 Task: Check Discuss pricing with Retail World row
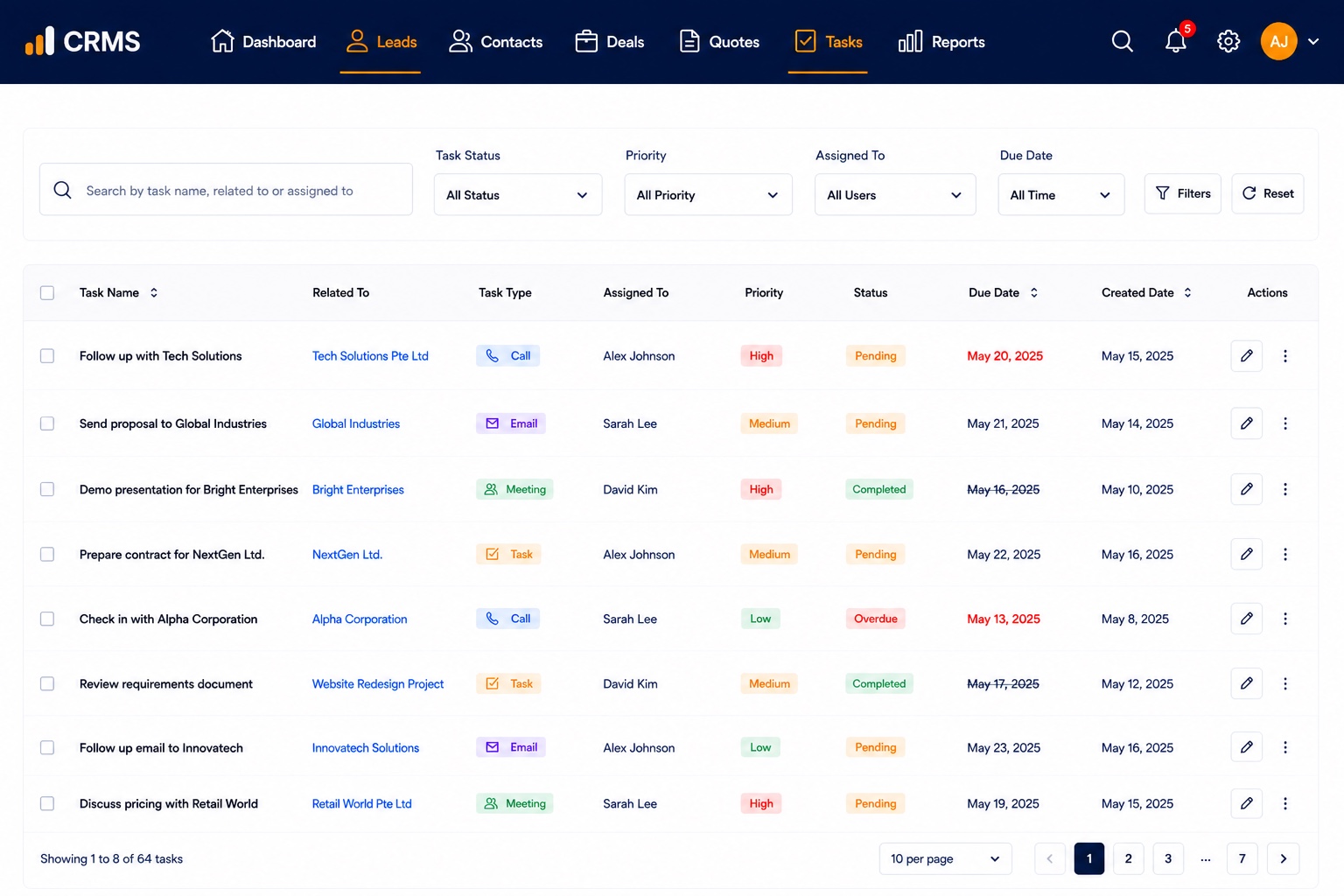(47, 803)
